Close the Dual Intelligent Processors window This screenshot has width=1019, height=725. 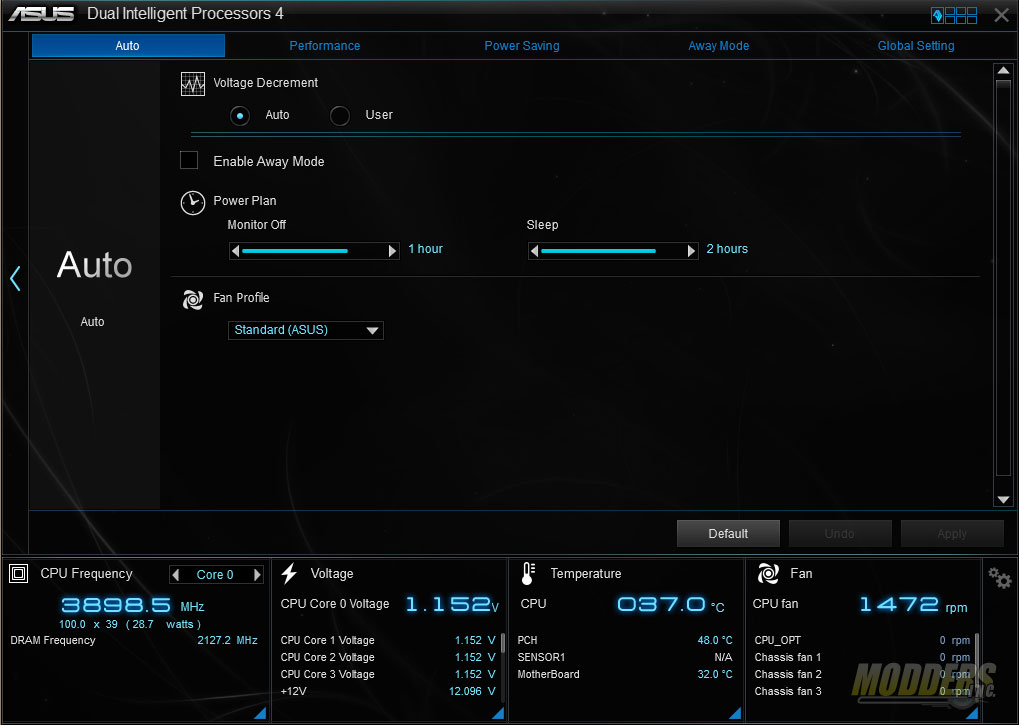point(1001,15)
